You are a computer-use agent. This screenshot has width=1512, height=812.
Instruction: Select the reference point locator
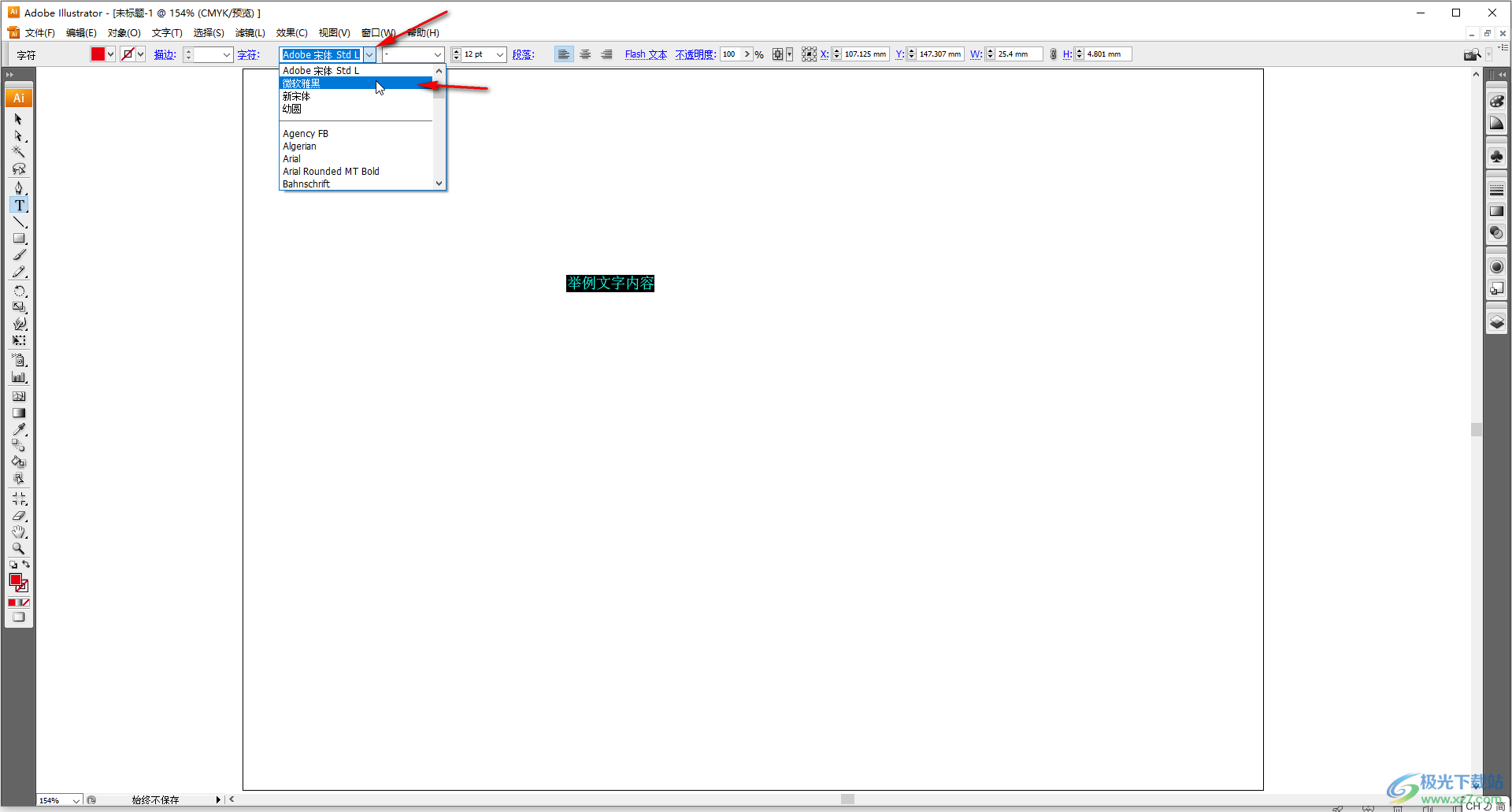pyautogui.click(x=809, y=54)
